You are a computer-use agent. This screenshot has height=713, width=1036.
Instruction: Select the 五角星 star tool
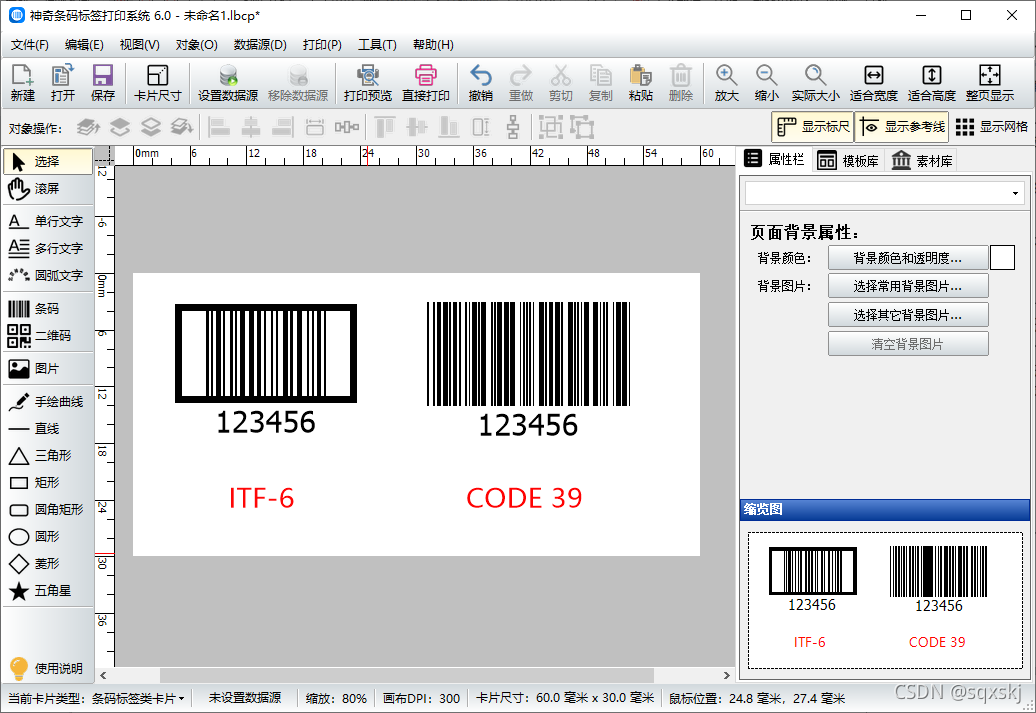tap(48, 591)
